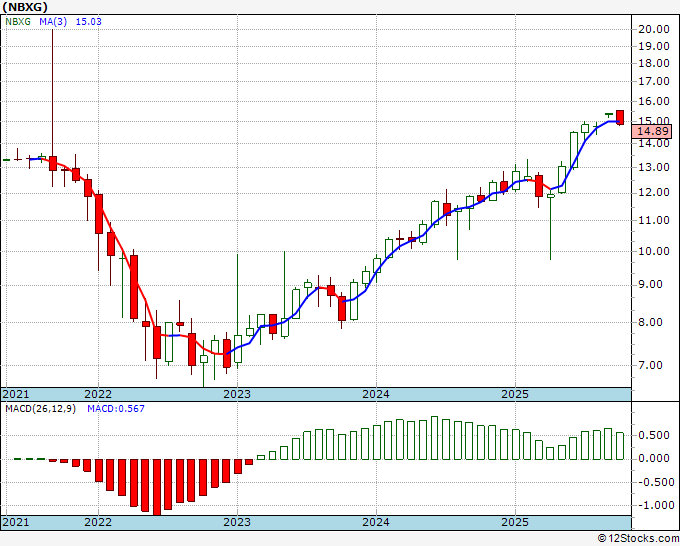Click 2022 on price chart time axis
The image size is (680, 546).
coord(98,394)
